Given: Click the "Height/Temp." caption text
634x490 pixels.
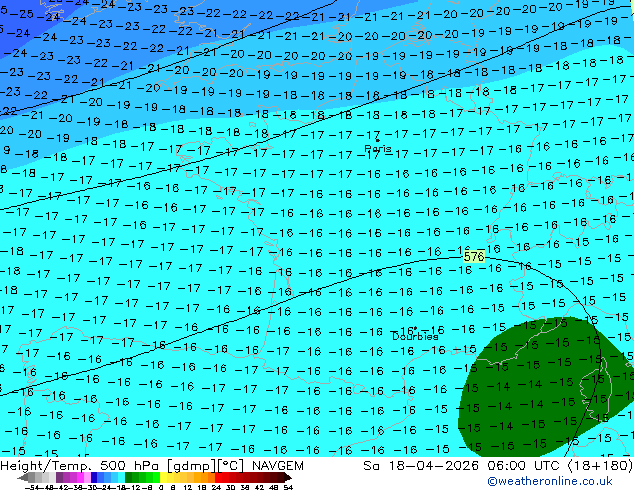Looking at the screenshot, I should pyautogui.click(x=48, y=466).
